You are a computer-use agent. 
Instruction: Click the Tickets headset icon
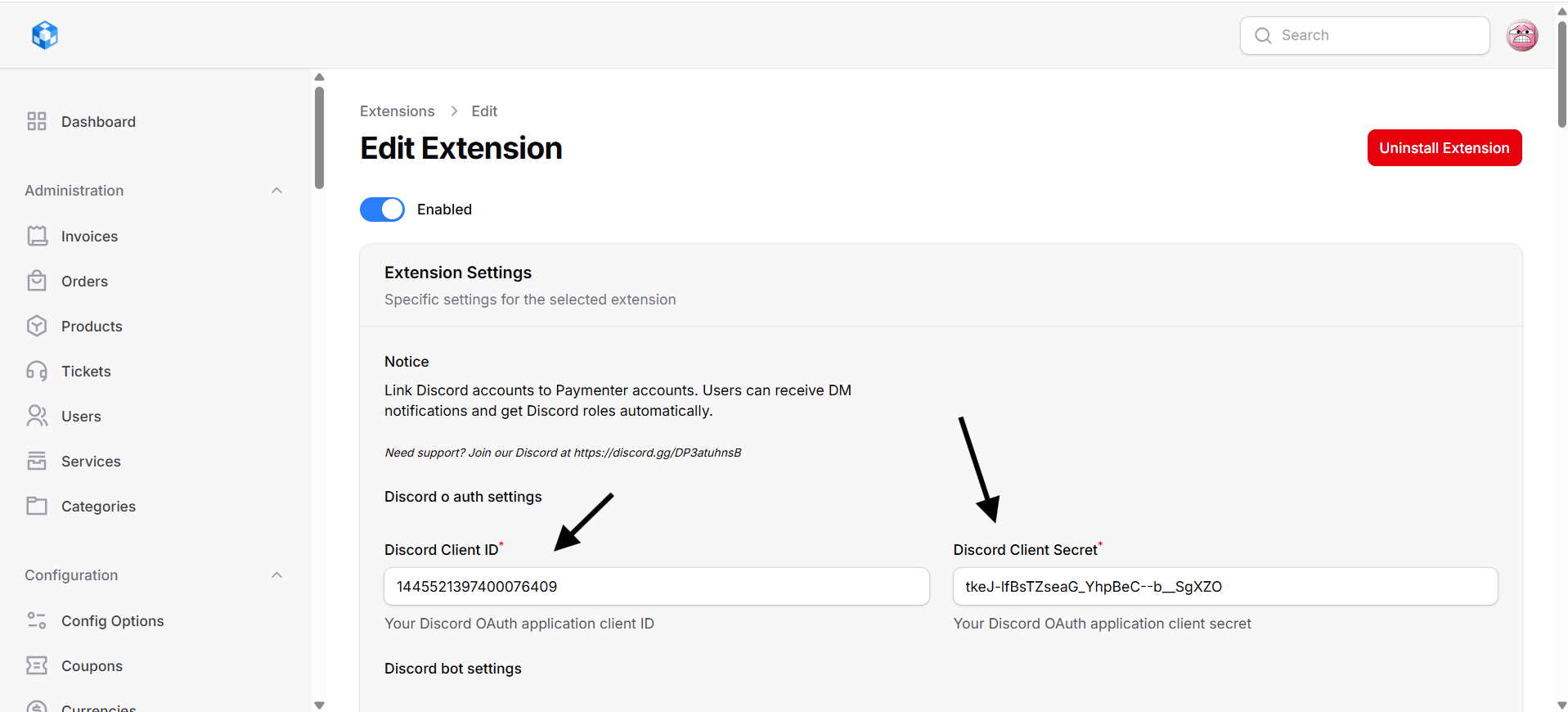coord(37,372)
